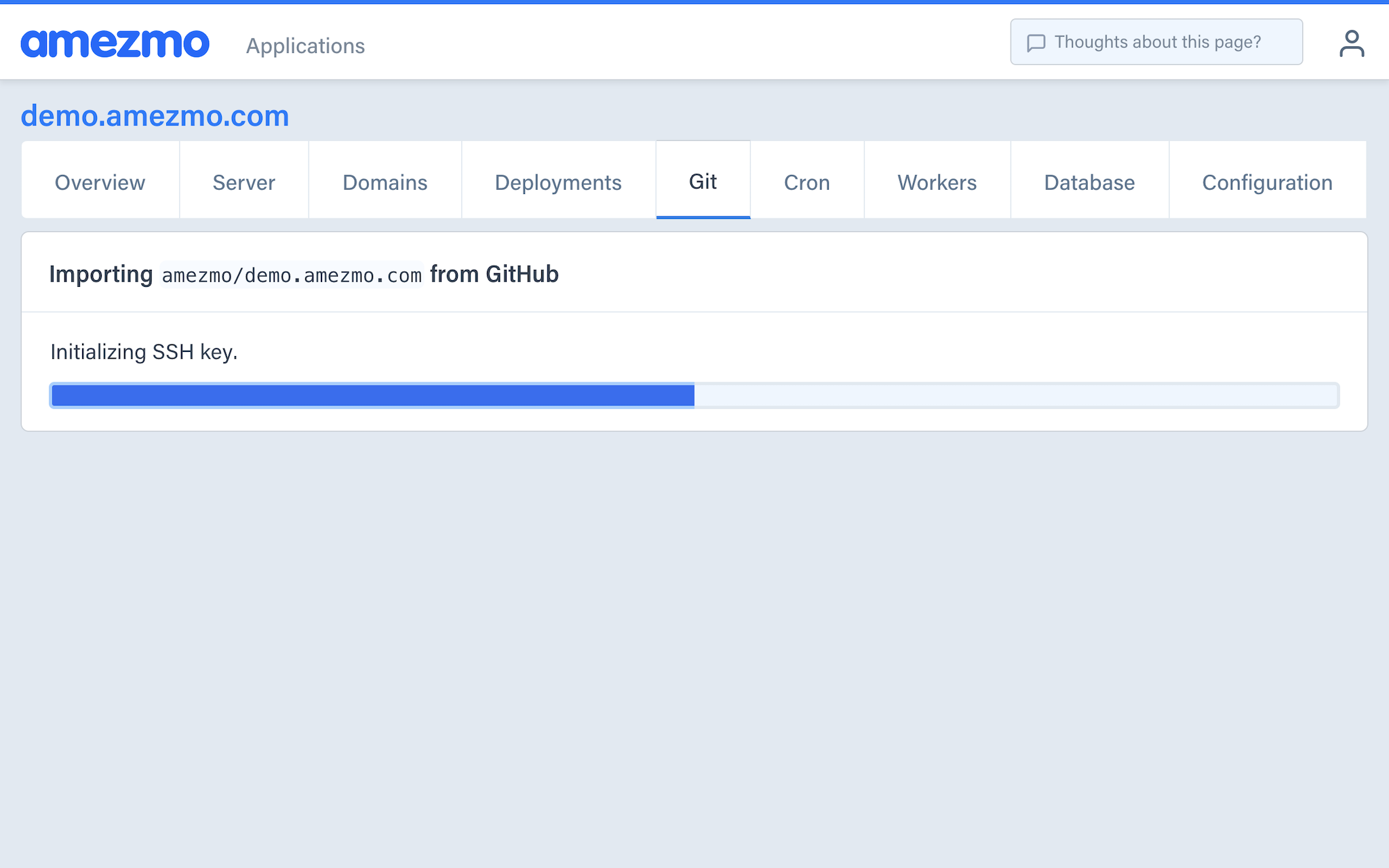
Task: Open the Configuration tab
Action: coord(1267,182)
